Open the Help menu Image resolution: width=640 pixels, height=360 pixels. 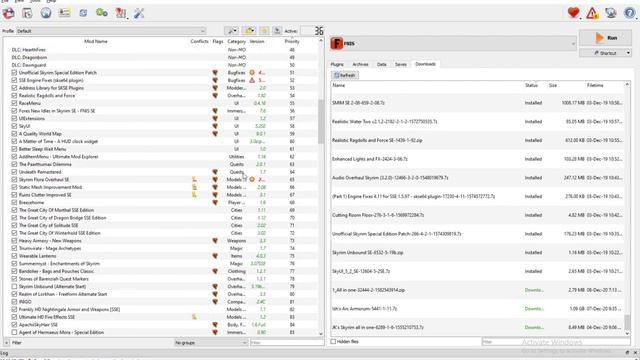(x=50, y=1)
